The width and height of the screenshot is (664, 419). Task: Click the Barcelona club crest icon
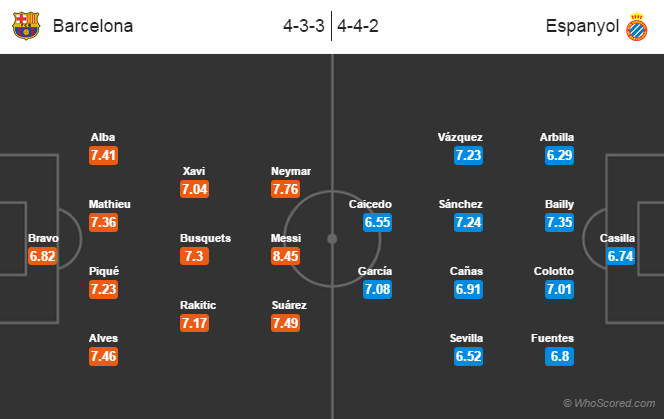26,26
